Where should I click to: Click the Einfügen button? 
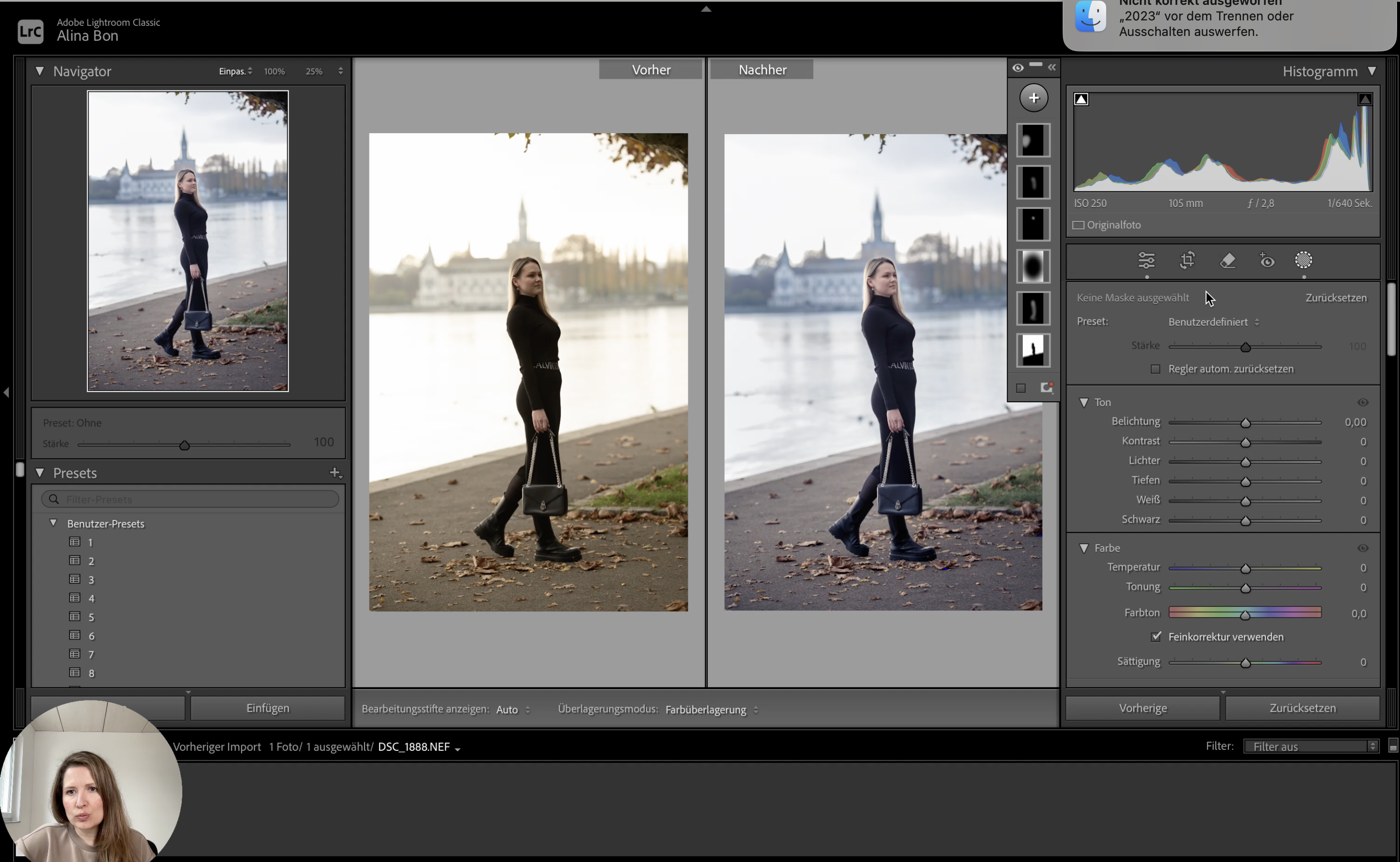(x=267, y=708)
